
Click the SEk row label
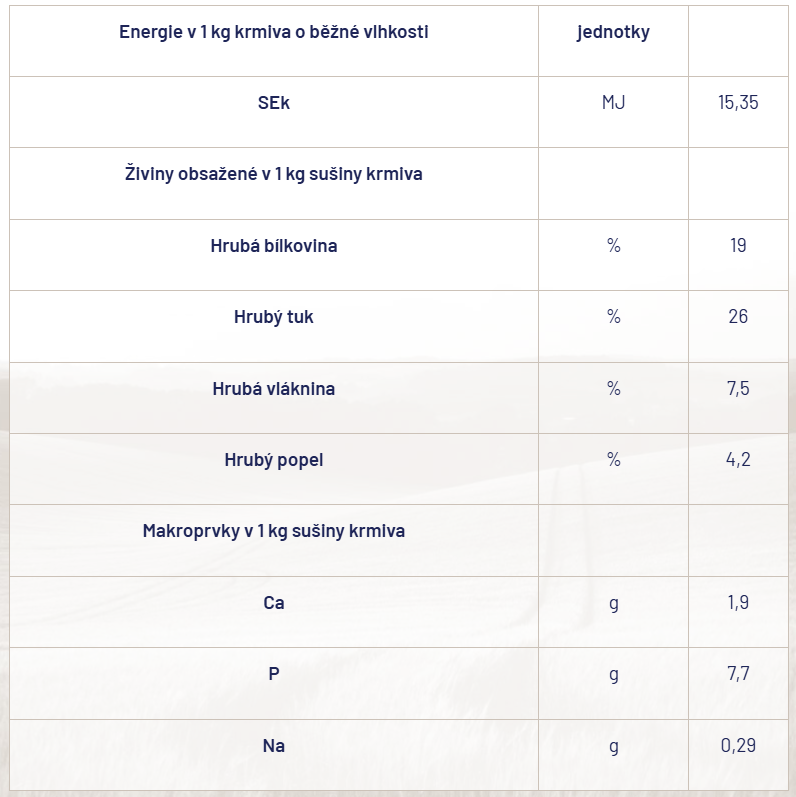[x=273, y=103]
